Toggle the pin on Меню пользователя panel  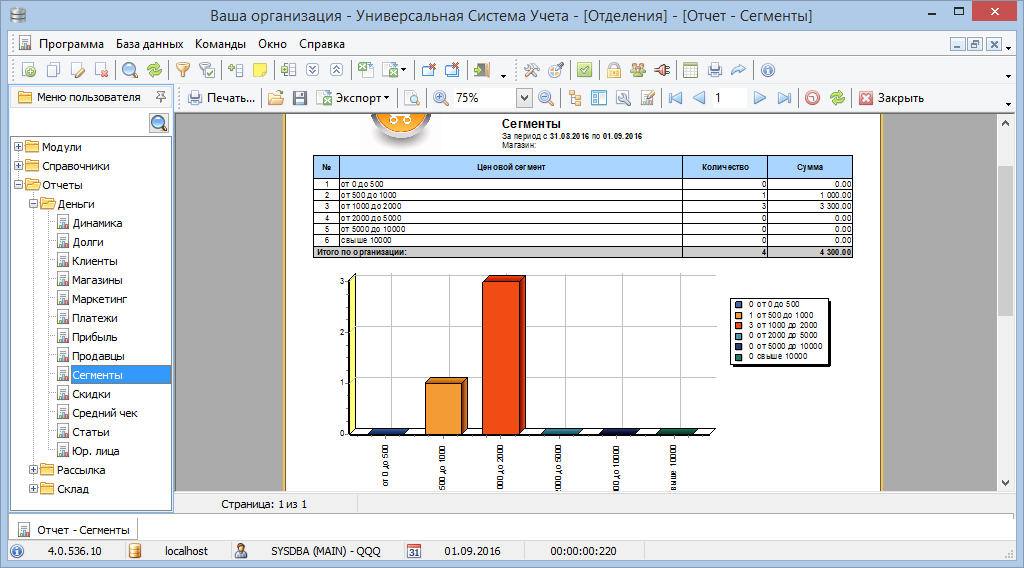160,97
